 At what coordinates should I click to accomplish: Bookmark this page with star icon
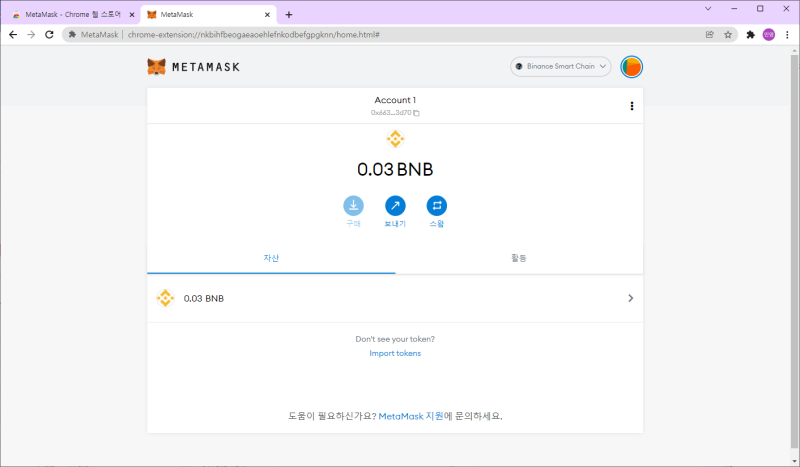(x=728, y=35)
